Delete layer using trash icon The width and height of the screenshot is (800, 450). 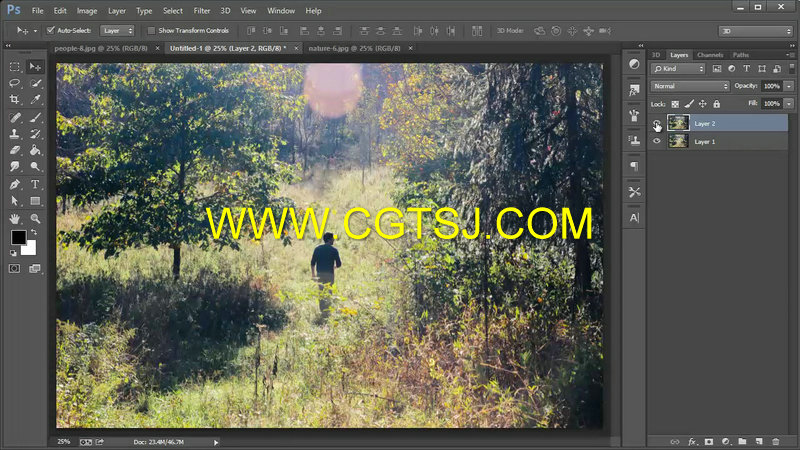(776, 441)
